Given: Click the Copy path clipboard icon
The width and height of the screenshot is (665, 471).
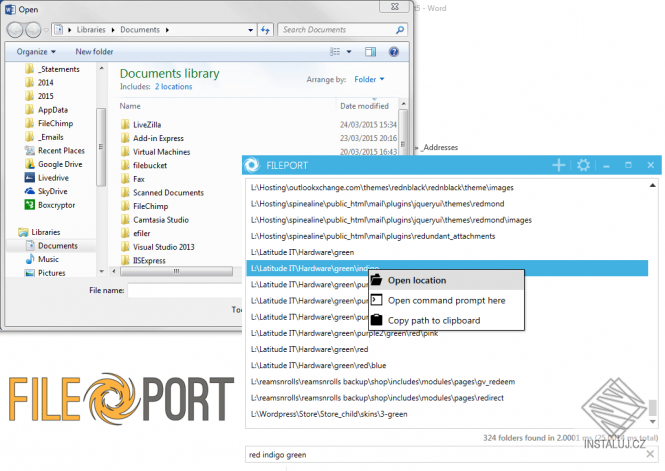Looking at the screenshot, I should [x=377, y=320].
